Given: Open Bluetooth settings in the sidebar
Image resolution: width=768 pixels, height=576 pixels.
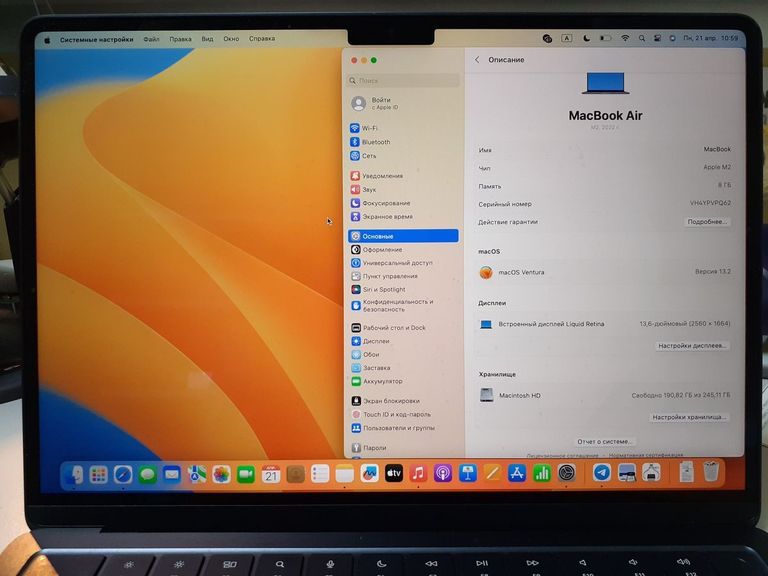Looking at the screenshot, I should click(x=371, y=142).
